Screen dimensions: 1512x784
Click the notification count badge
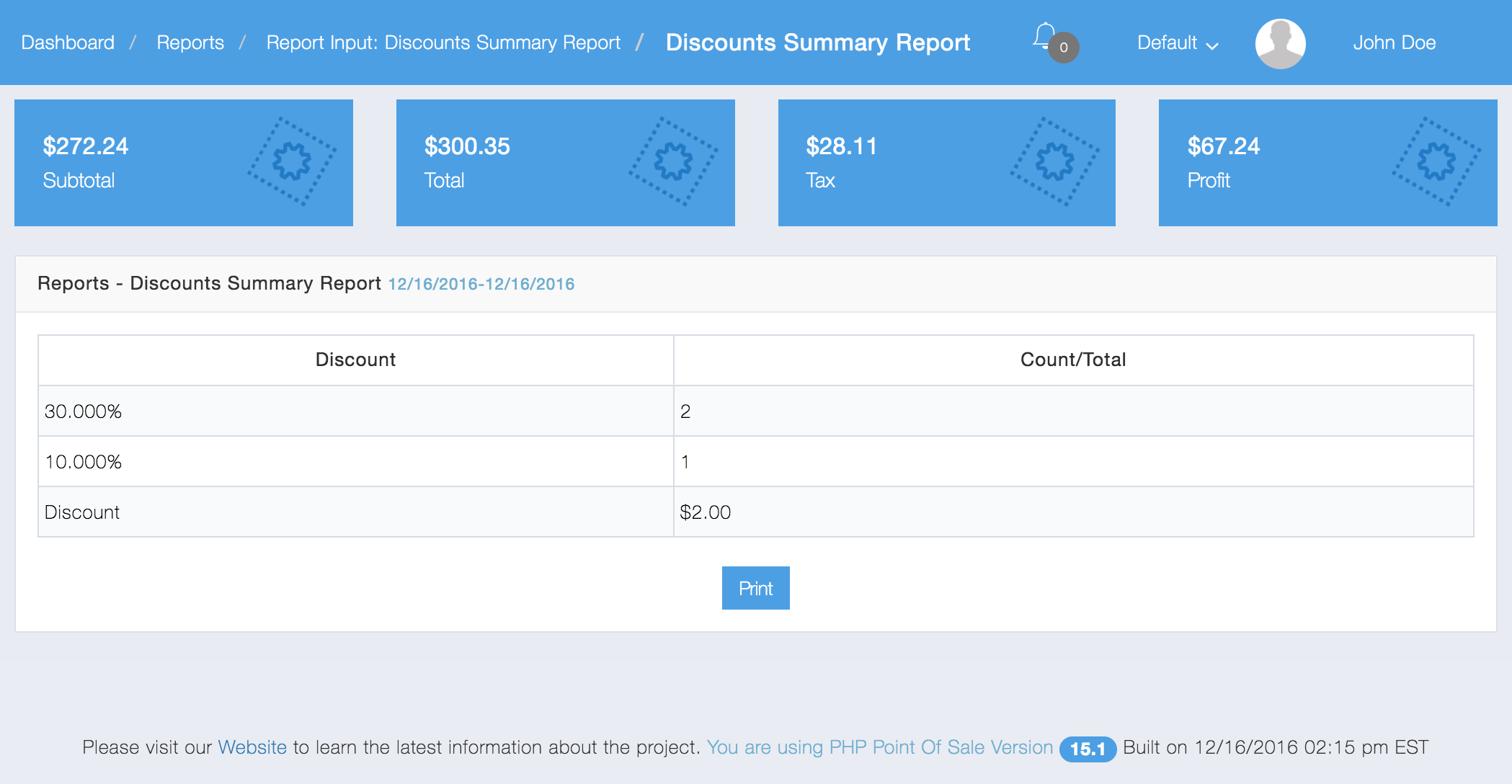point(1064,48)
